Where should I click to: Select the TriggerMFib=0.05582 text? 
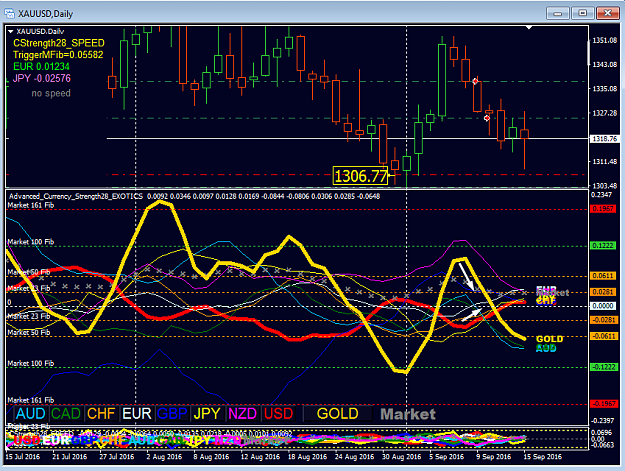coord(58,55)
